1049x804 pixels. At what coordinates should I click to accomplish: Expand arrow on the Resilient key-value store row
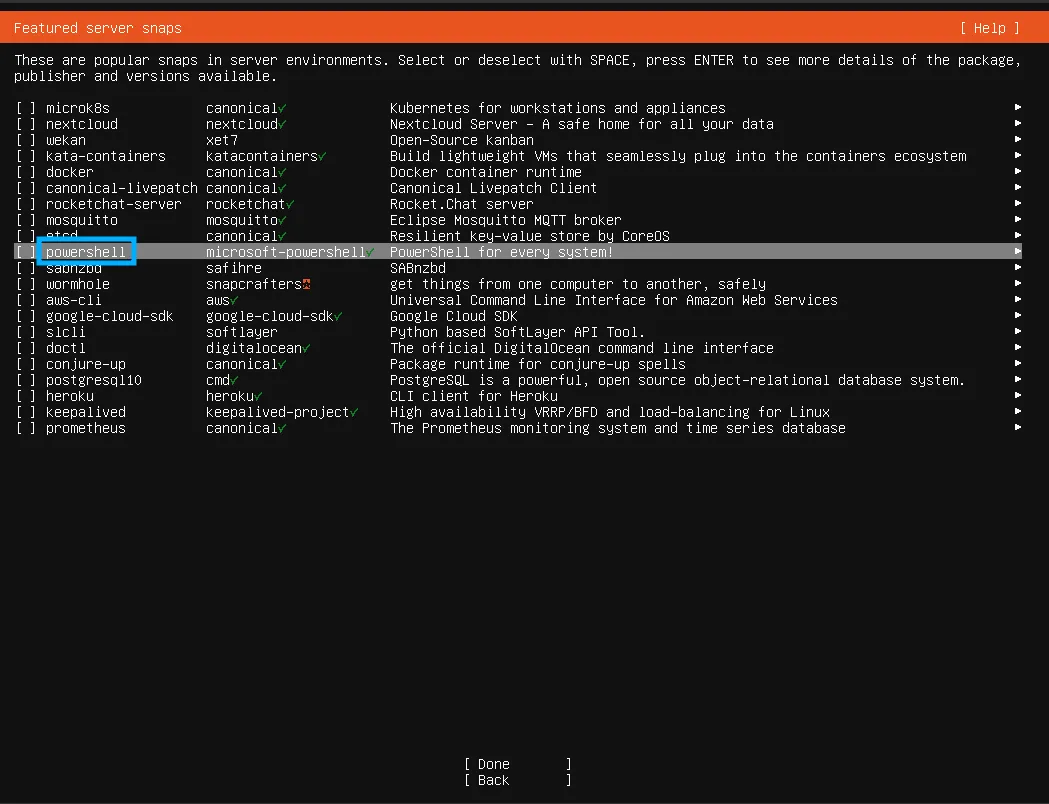click(1018, 235)
